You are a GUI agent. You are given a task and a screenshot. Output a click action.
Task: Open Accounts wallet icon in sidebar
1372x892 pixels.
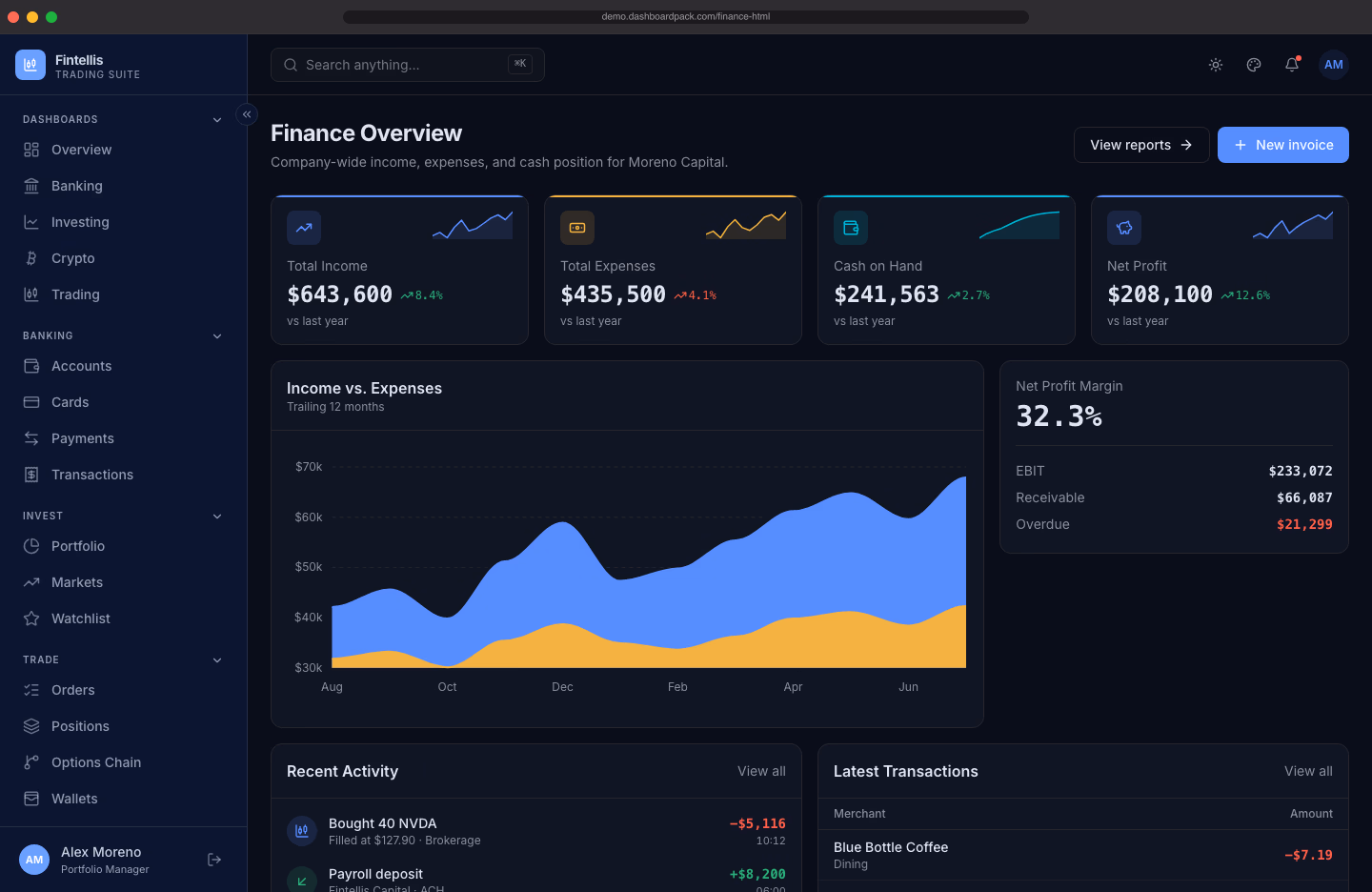click(x=31, y=366)
